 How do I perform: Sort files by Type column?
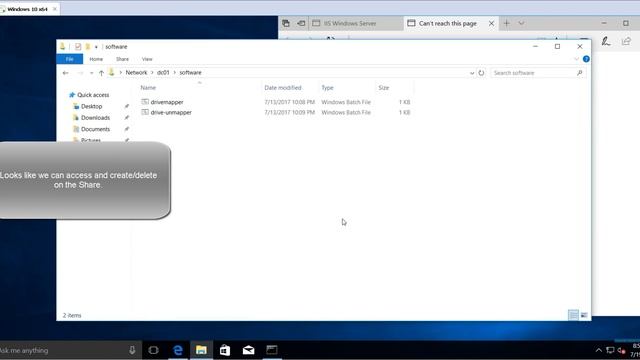pyautogui.click(x=327, y=88)
